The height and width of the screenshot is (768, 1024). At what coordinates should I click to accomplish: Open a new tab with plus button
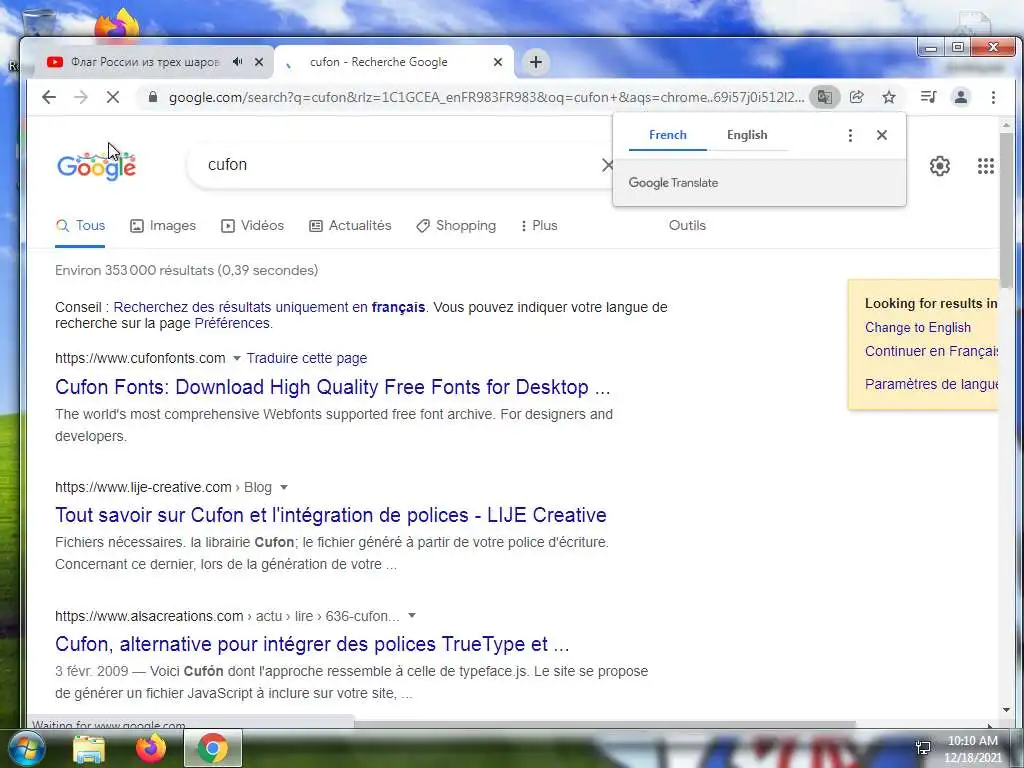tap(536, 62)
